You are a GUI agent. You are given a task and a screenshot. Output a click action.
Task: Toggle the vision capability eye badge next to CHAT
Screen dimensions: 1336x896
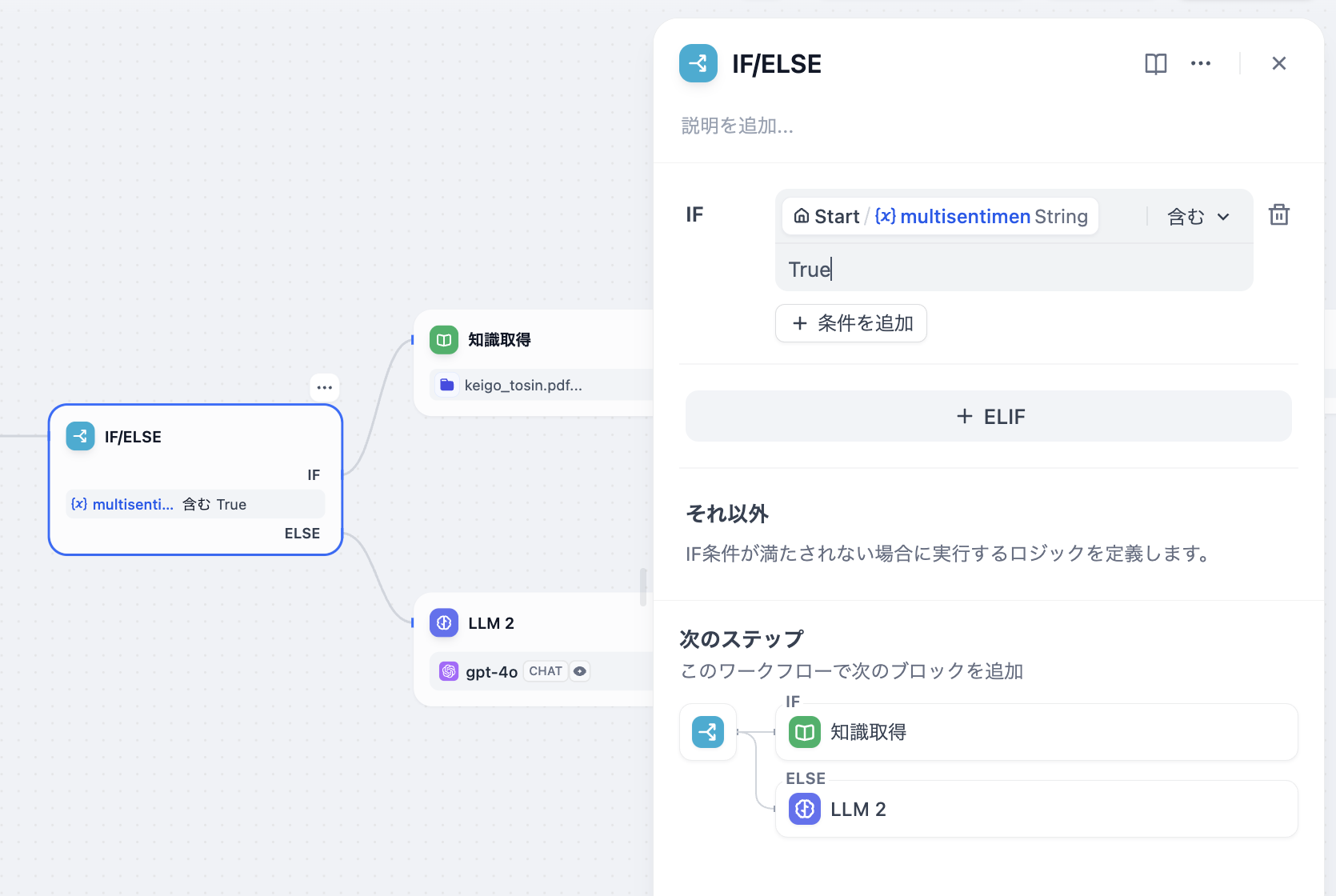[x=580, y=670]
